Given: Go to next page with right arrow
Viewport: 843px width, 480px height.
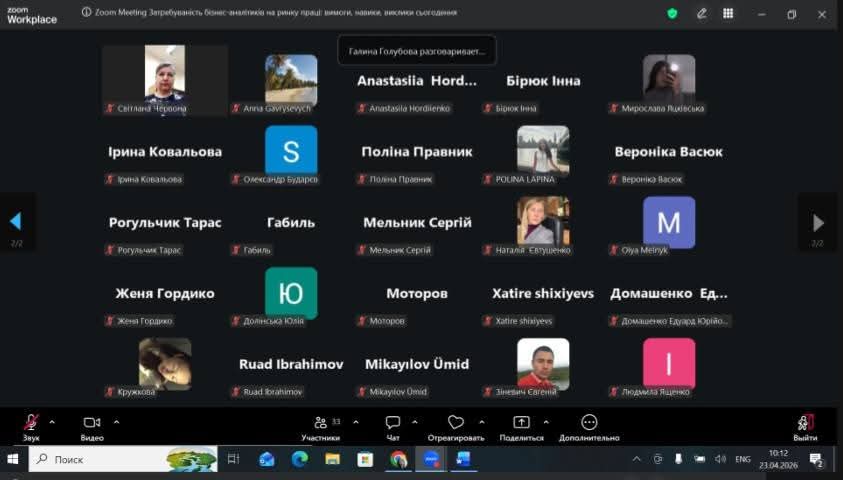Looking at the screenshot, I should click(x=818, y=222).
